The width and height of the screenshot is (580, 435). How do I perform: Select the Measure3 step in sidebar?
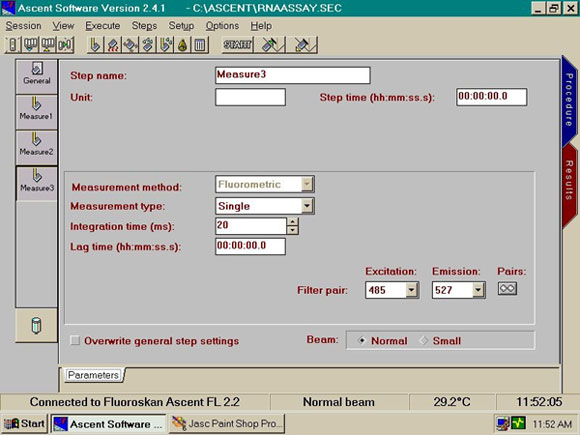[37, 183]
